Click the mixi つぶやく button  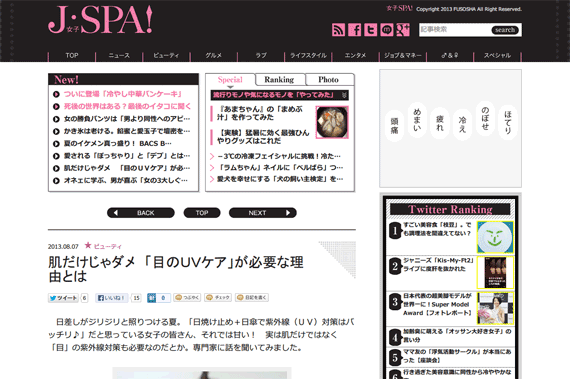(x=187, y=298)
